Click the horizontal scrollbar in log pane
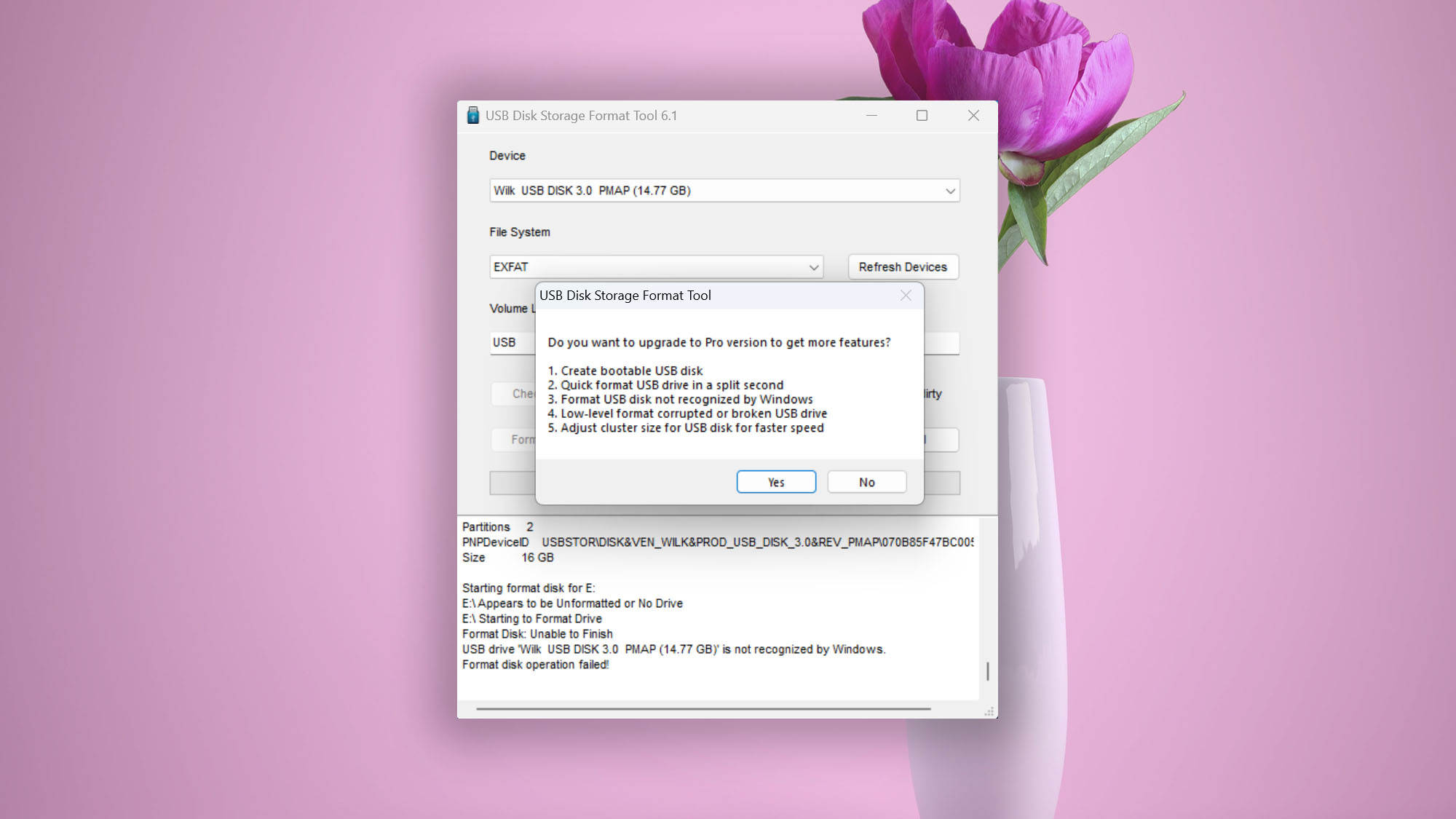Viewport: 1456px width, 819px height. [x=703, y=708]
